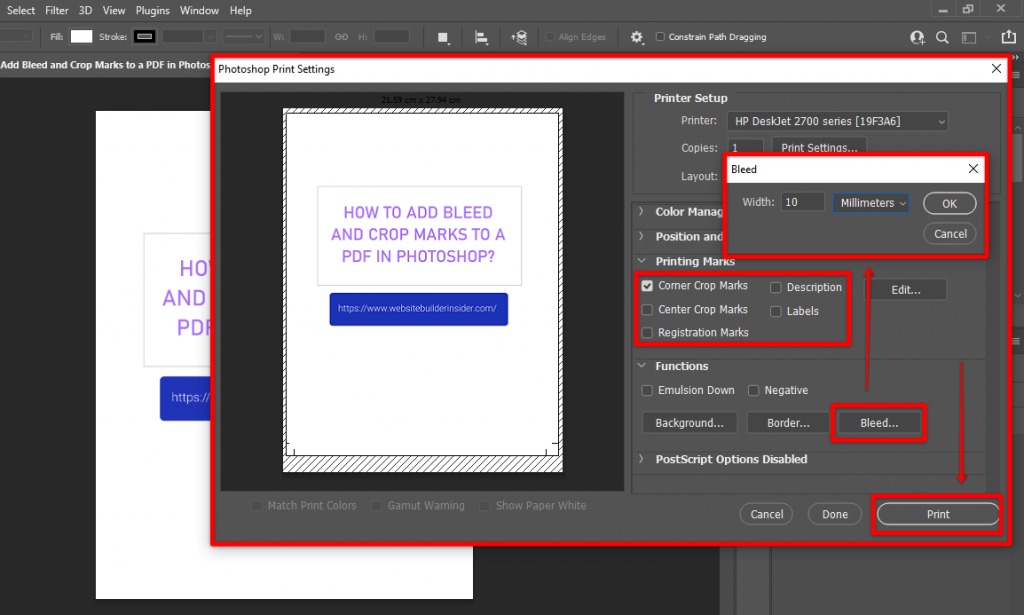
Task: Open the path alignment icon
Action: pos(481,37)
